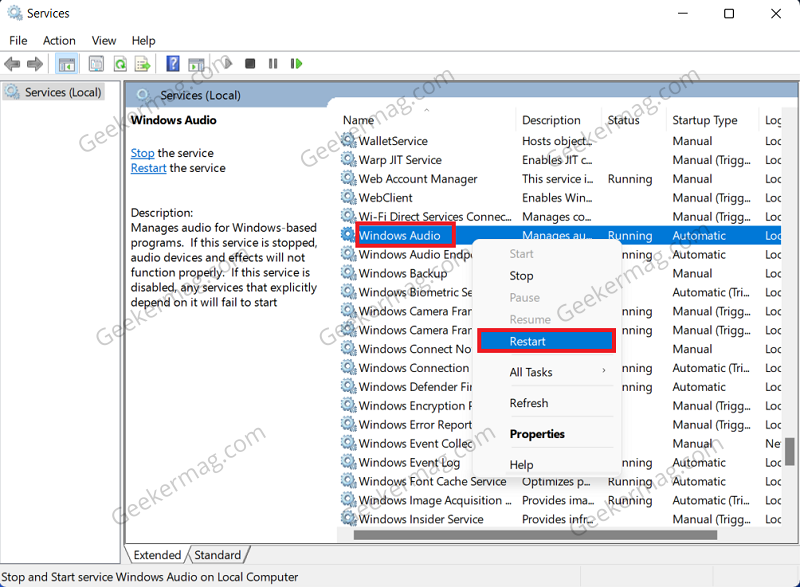Click the Export List toolbar icon
Image resolution: width=800 pixels, height=587 pixels.
[143, 64]
